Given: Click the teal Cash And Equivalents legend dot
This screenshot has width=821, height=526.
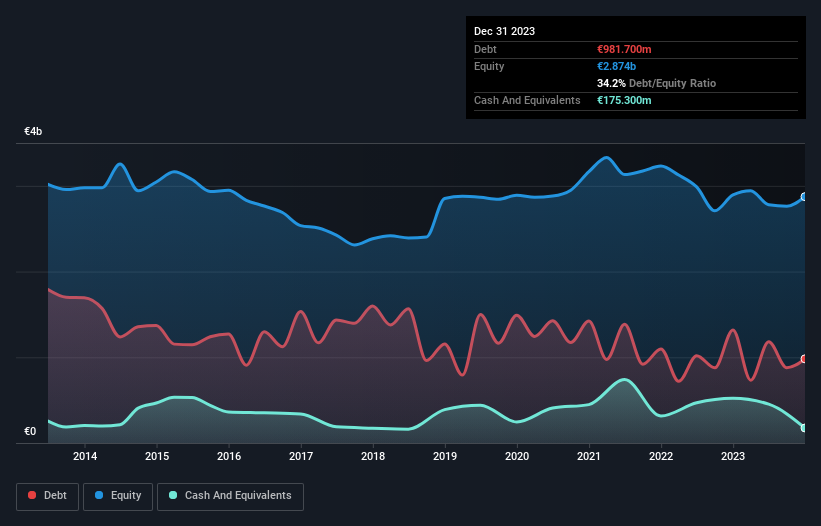Looking at the screenshot, I should [173, 495].
